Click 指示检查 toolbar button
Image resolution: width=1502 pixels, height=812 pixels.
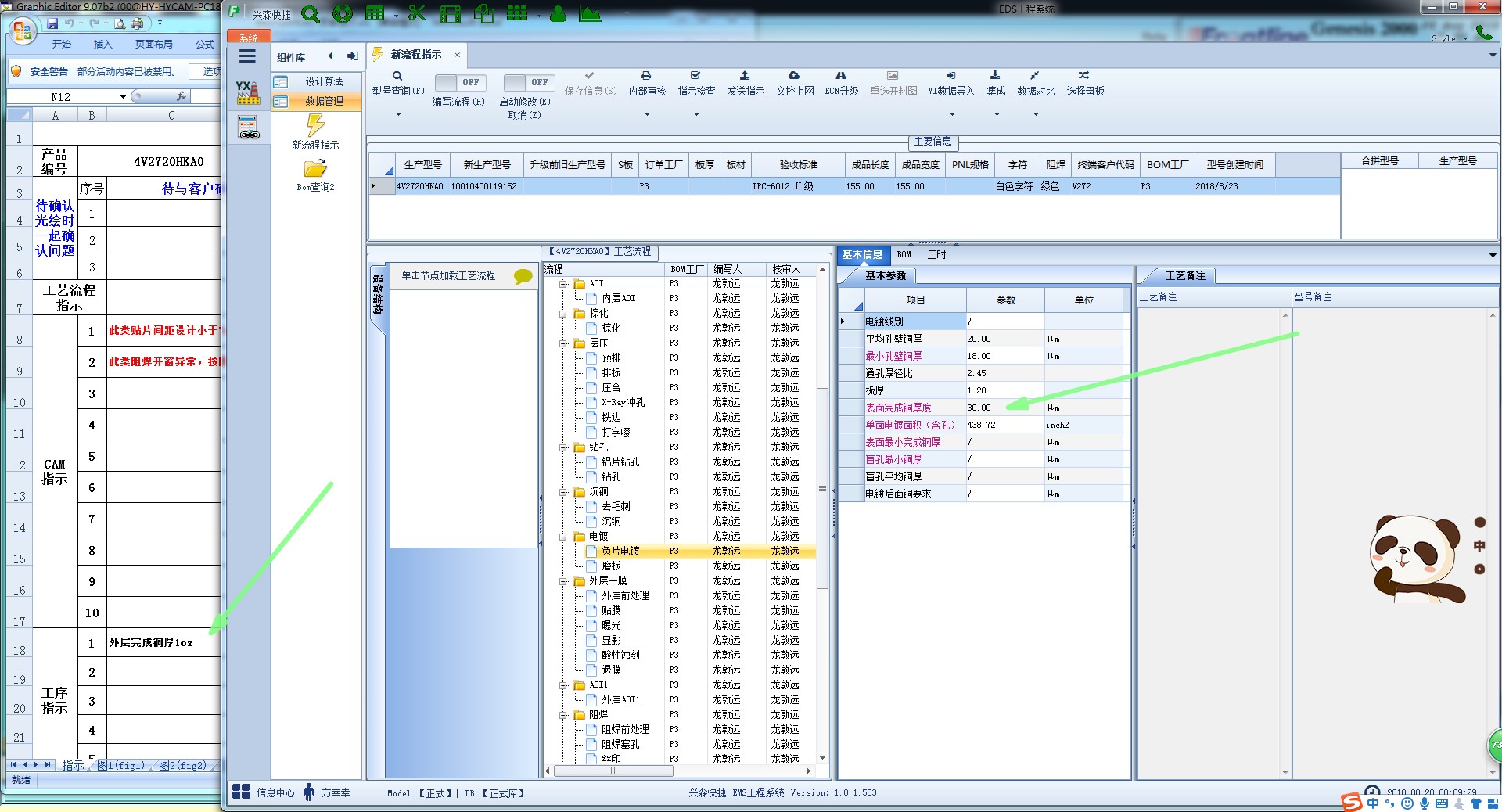(696, 84)
